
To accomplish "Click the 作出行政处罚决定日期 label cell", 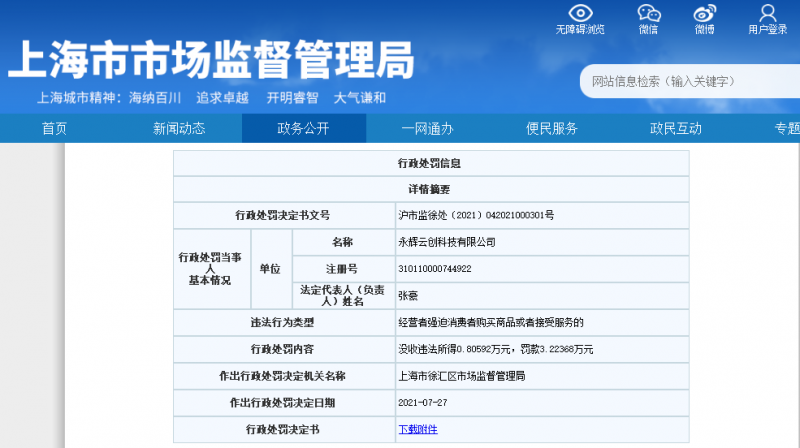I will pos(284,403).
